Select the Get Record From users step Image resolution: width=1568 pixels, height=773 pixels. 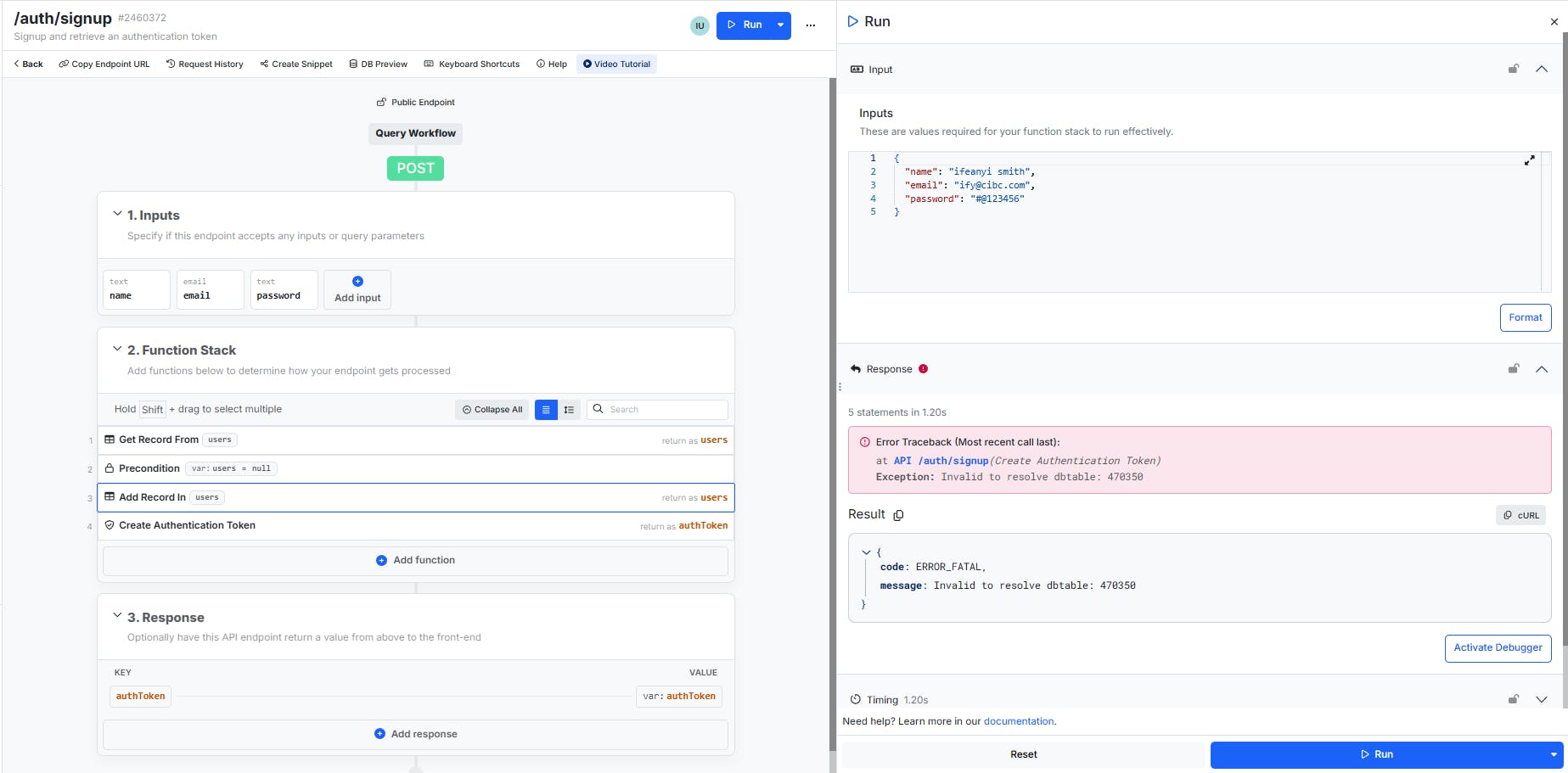click(416, 440)
